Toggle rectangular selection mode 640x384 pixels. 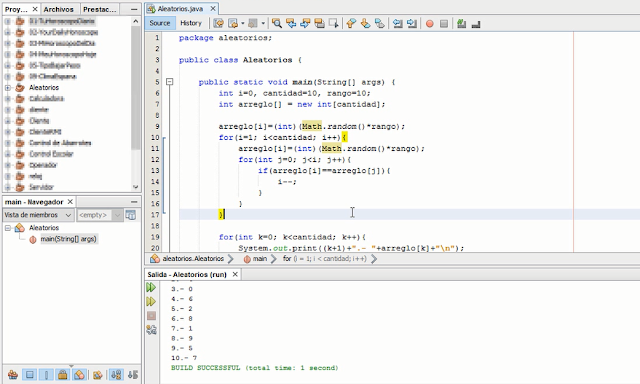tap(333, 24)
